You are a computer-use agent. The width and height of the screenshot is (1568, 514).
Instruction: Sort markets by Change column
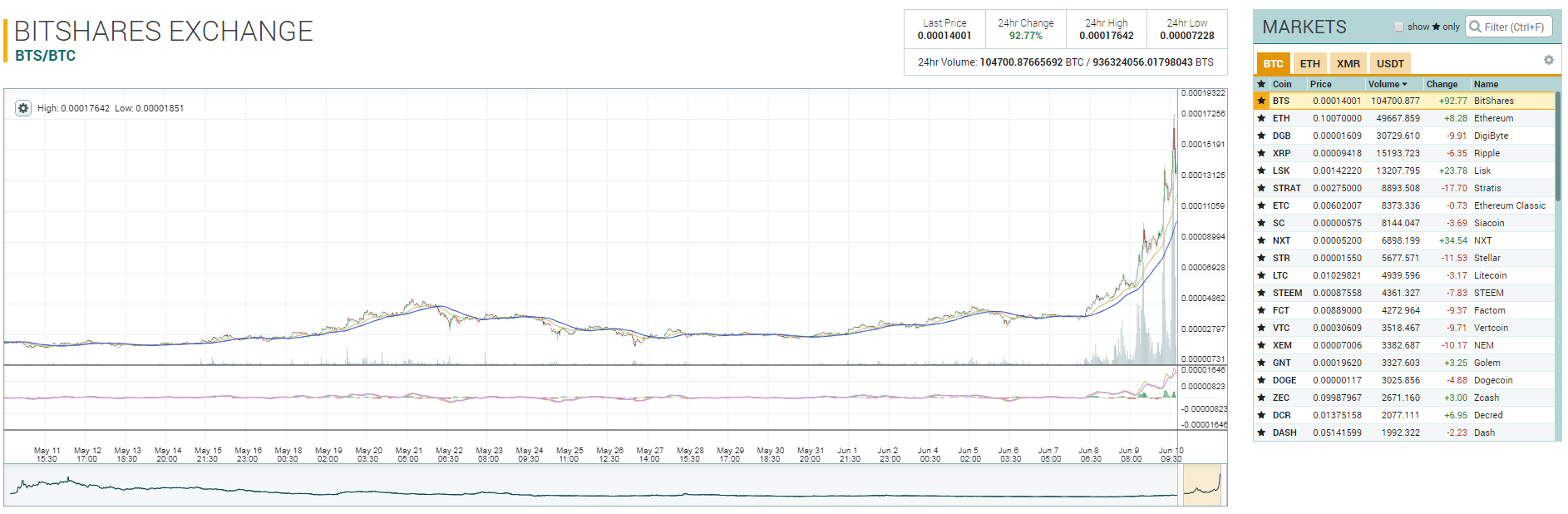1442,84
